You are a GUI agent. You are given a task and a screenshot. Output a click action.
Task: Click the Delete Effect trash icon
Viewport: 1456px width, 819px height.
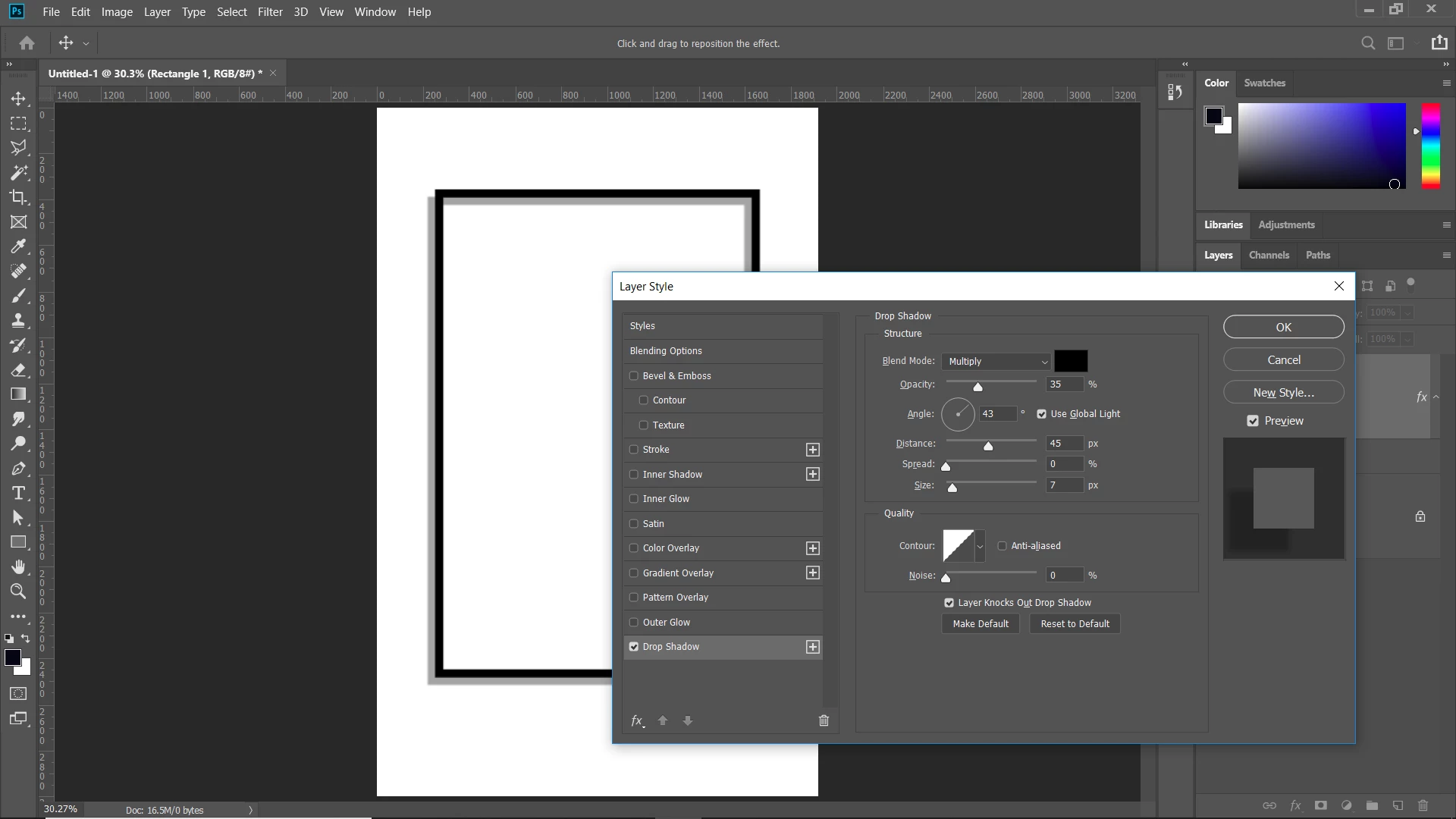click(x=824, y=720)
